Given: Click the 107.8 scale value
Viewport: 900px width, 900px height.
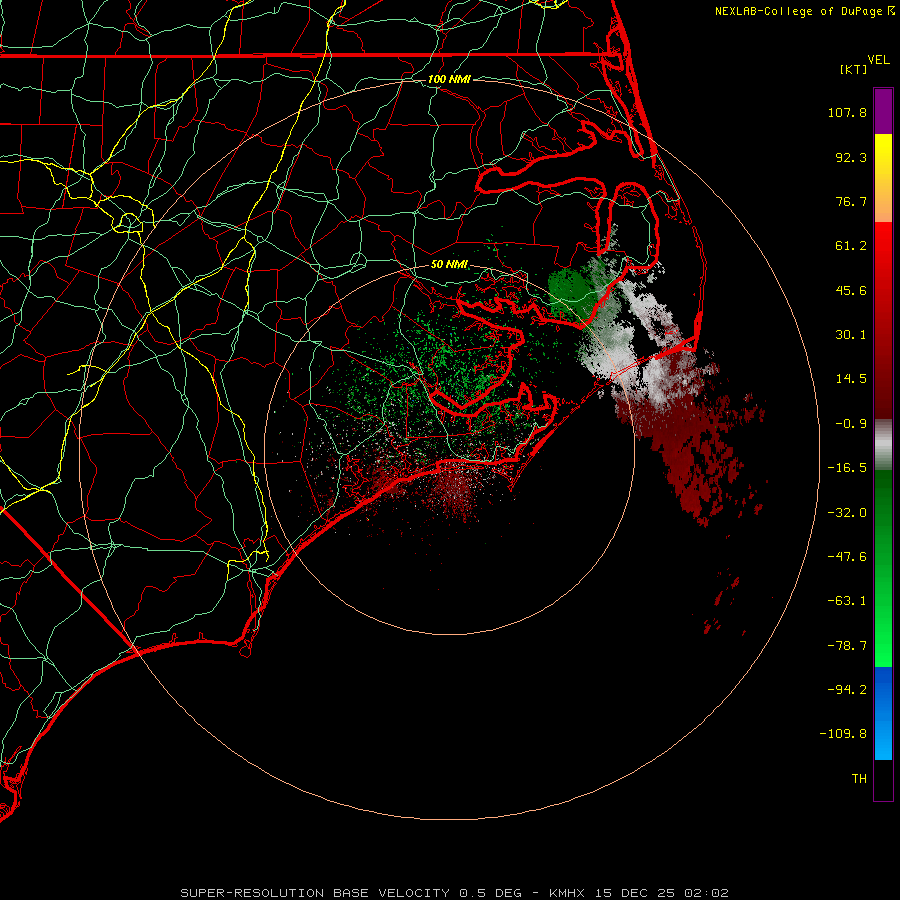Looking at the screenshot, I should click(847, 112).
